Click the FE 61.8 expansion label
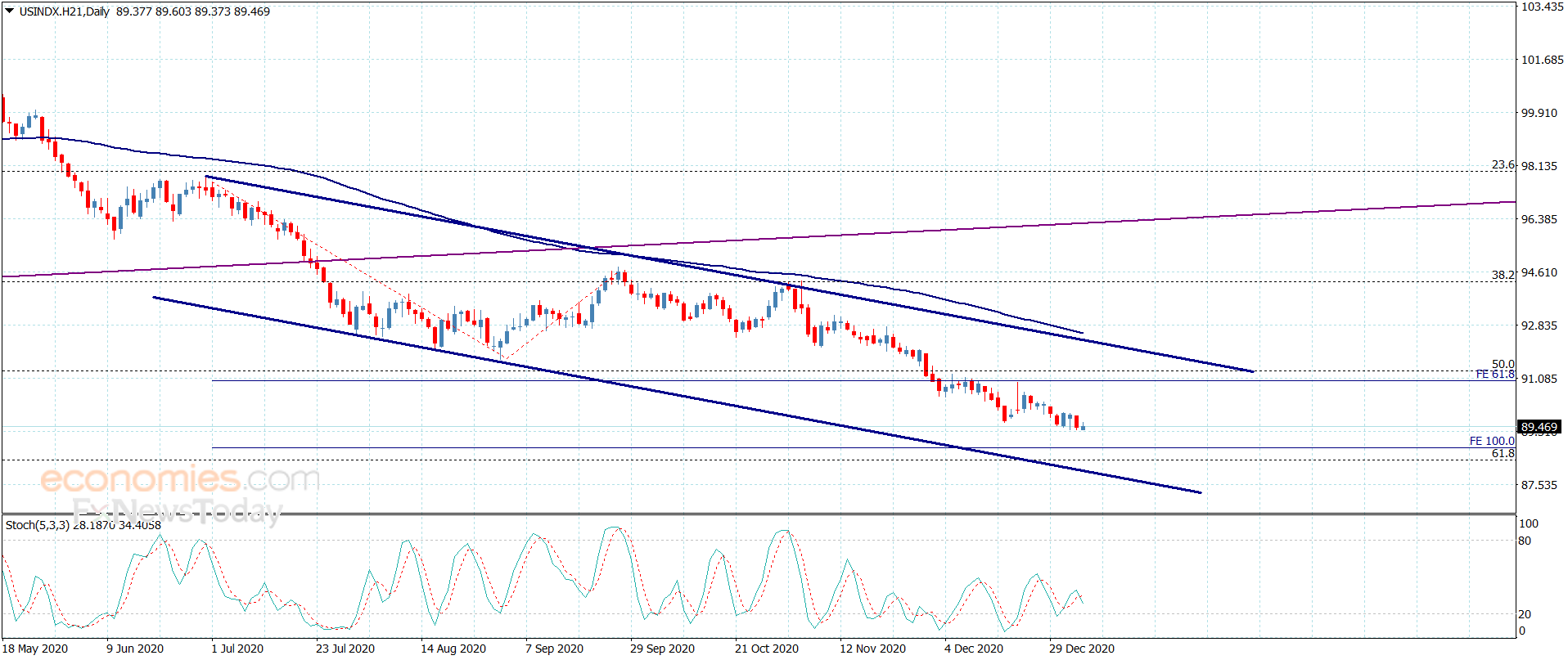1568x660 pixels. click(1495, 375)
